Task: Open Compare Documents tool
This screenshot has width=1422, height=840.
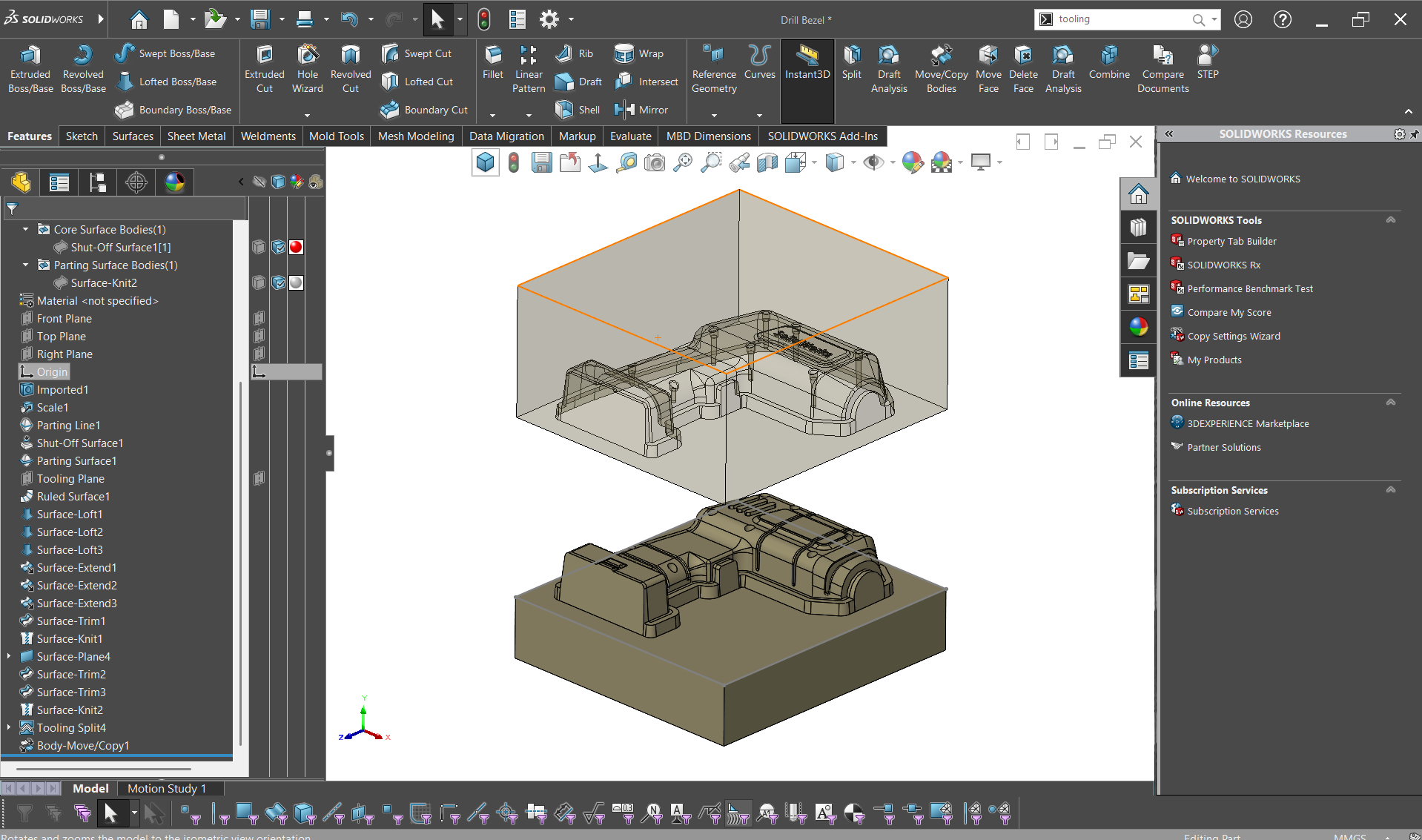Action: coord(1163,69)
